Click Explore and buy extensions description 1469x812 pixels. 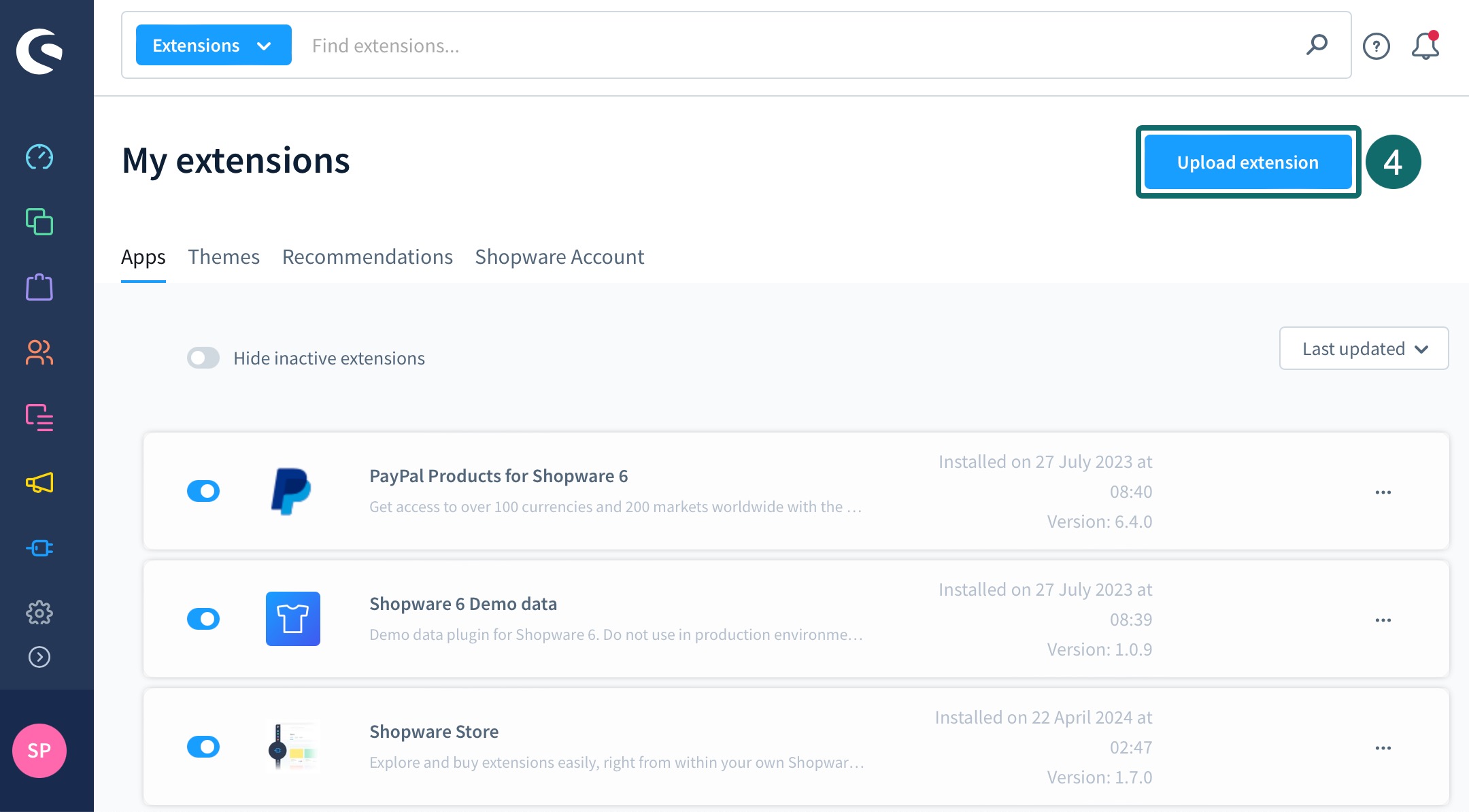pyautogui.click(x=617, y=762)
